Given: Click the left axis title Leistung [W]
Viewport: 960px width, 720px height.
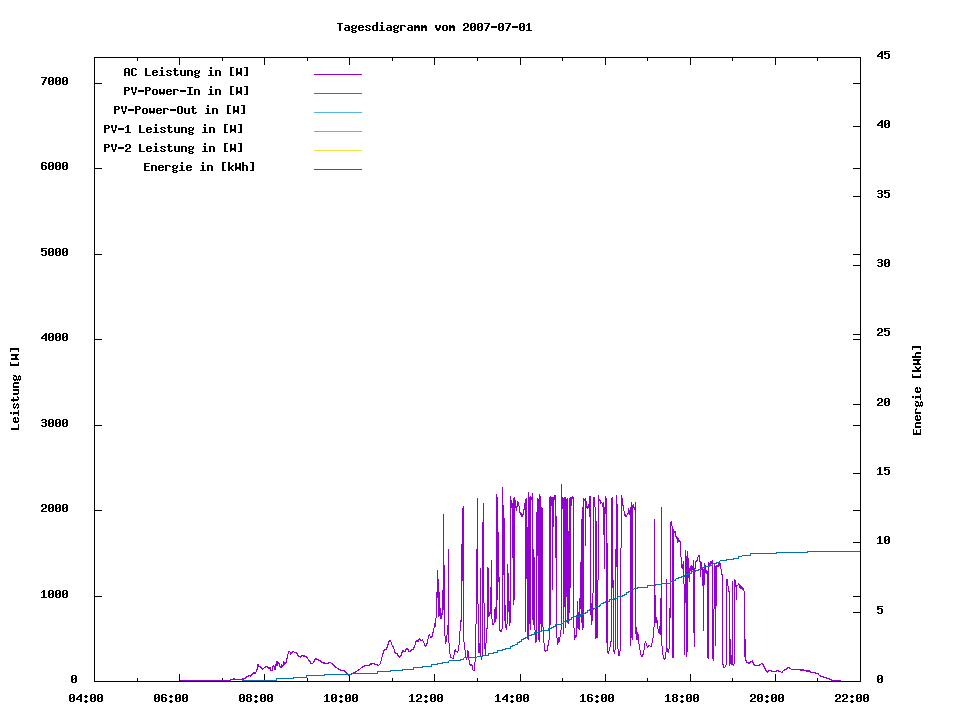Looking at the screenshot, I should click(x=15, y=389).
